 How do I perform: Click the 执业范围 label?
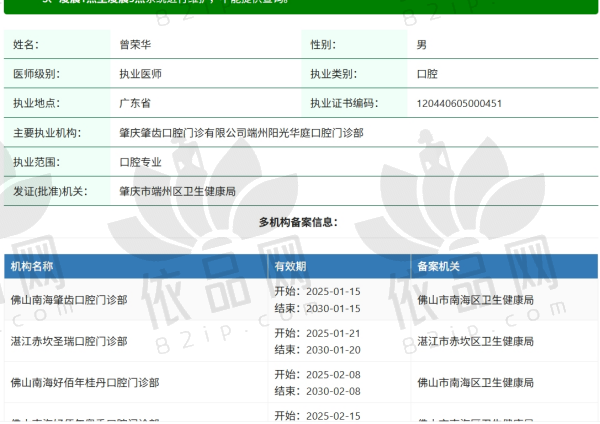pos(36,162)
